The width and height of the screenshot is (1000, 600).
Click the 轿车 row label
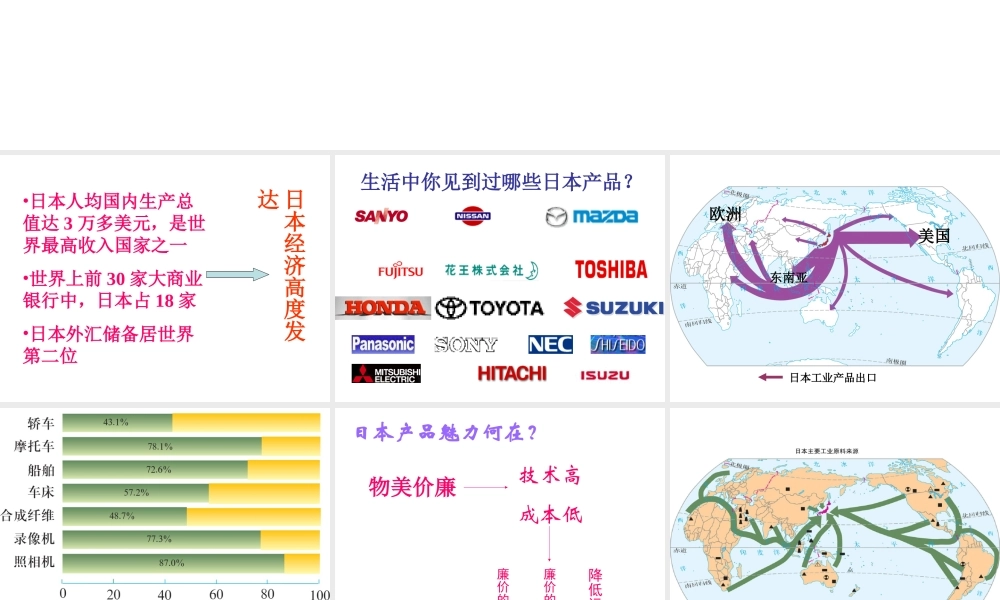(41, 423)
